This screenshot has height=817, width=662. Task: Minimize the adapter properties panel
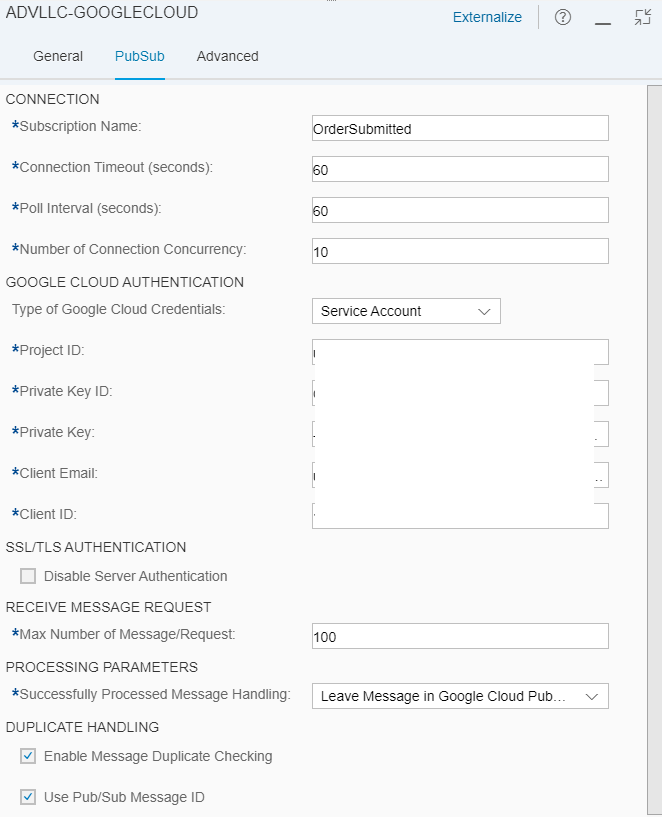[603, 18]
